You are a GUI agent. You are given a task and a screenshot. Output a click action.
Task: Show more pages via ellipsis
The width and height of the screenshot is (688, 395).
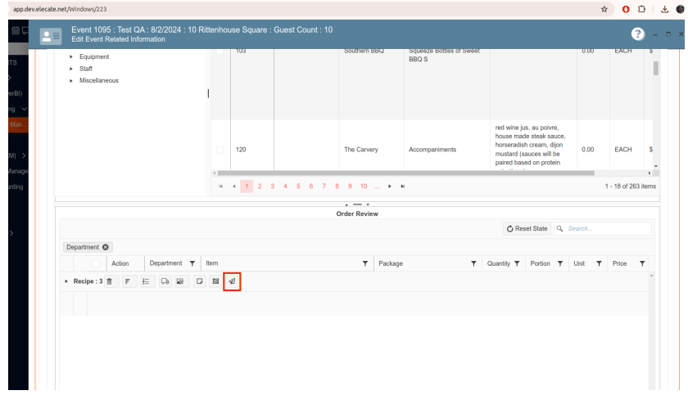377,186
